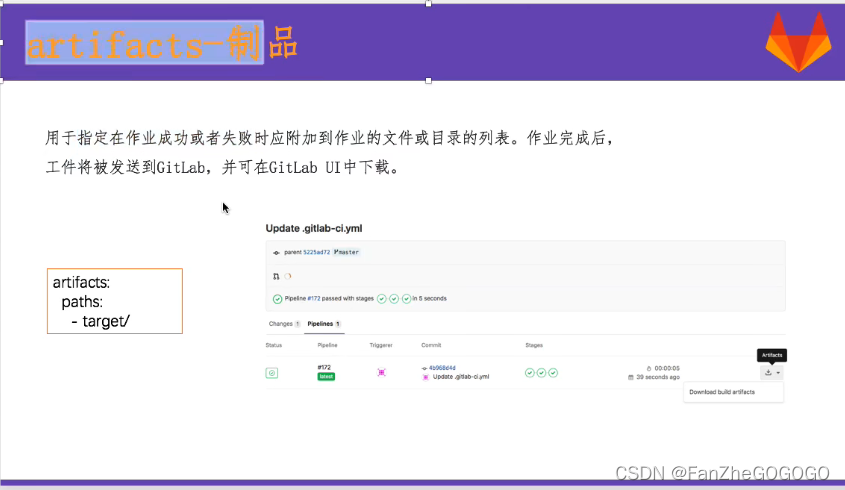Click the triggerer avatar icon
Viewport: 845px width, 490px height.
pyautogui.click(x=382, y=372)
